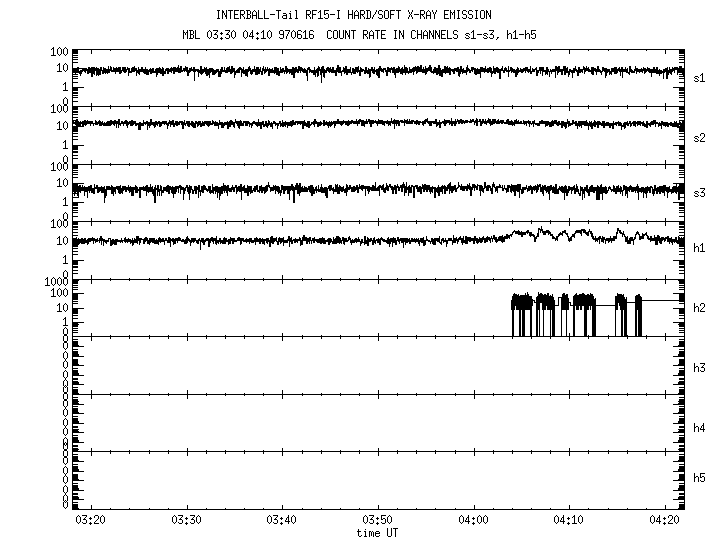720x550 pixels.
Task: Select the 04:00 time axis label
Action: [473, 521]
